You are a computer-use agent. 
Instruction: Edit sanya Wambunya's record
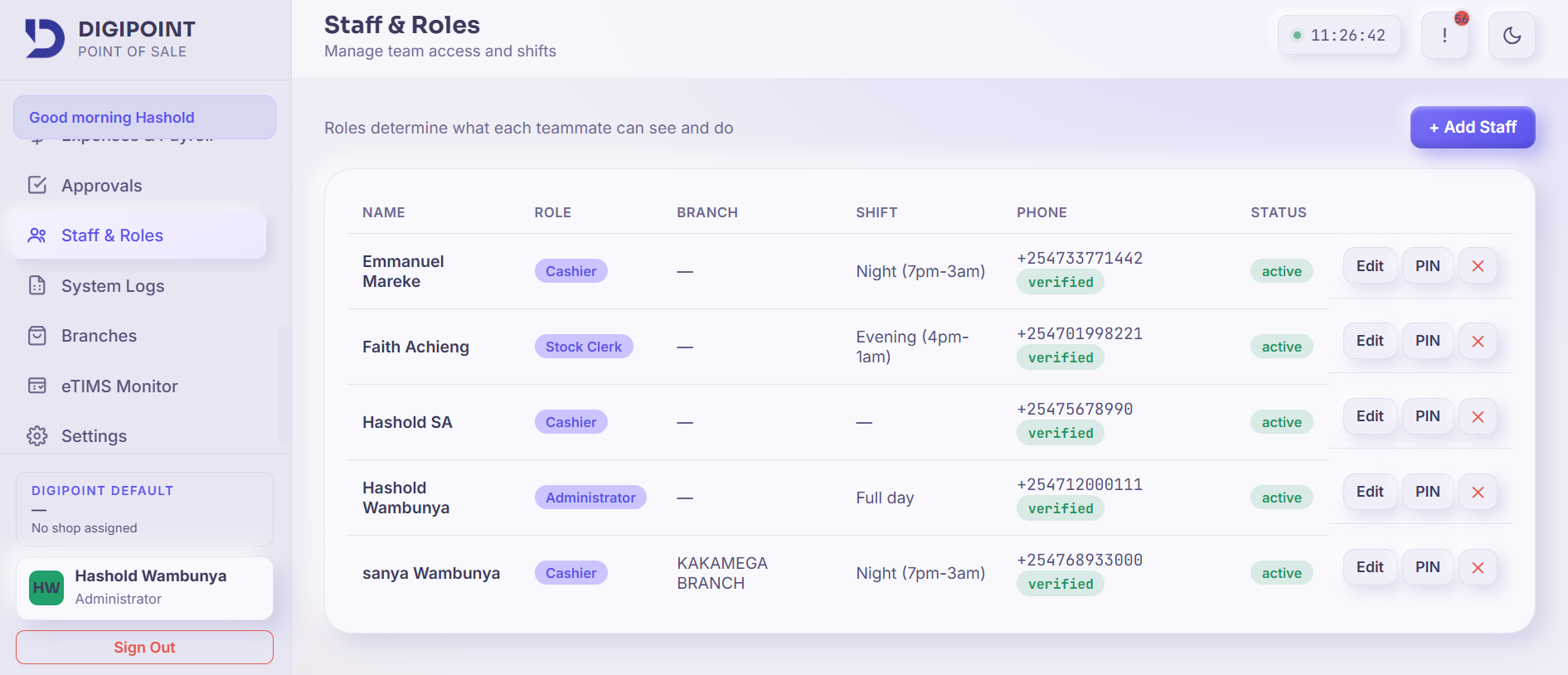pyautogui.click(x=1370, y=568)
